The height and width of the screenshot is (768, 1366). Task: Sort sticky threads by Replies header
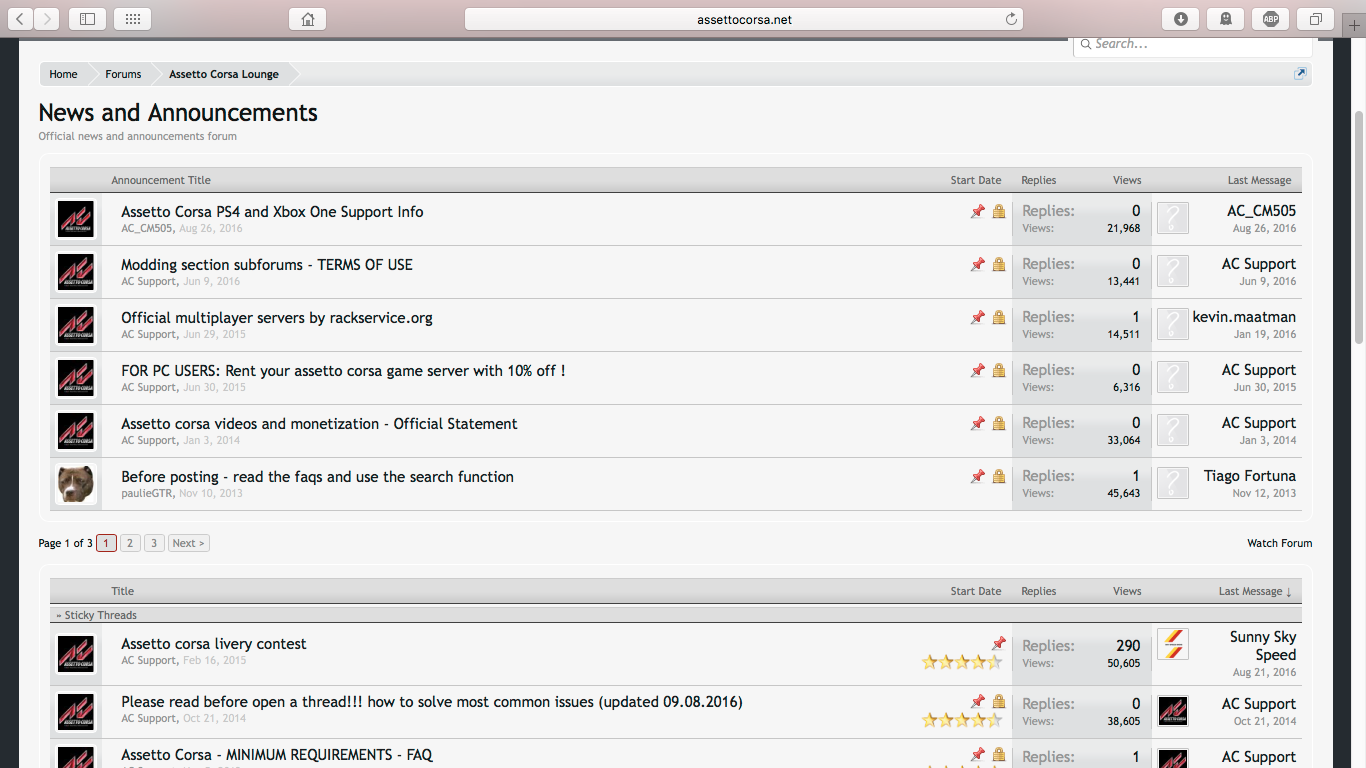pyautogui.click(x=1038, y=591)
